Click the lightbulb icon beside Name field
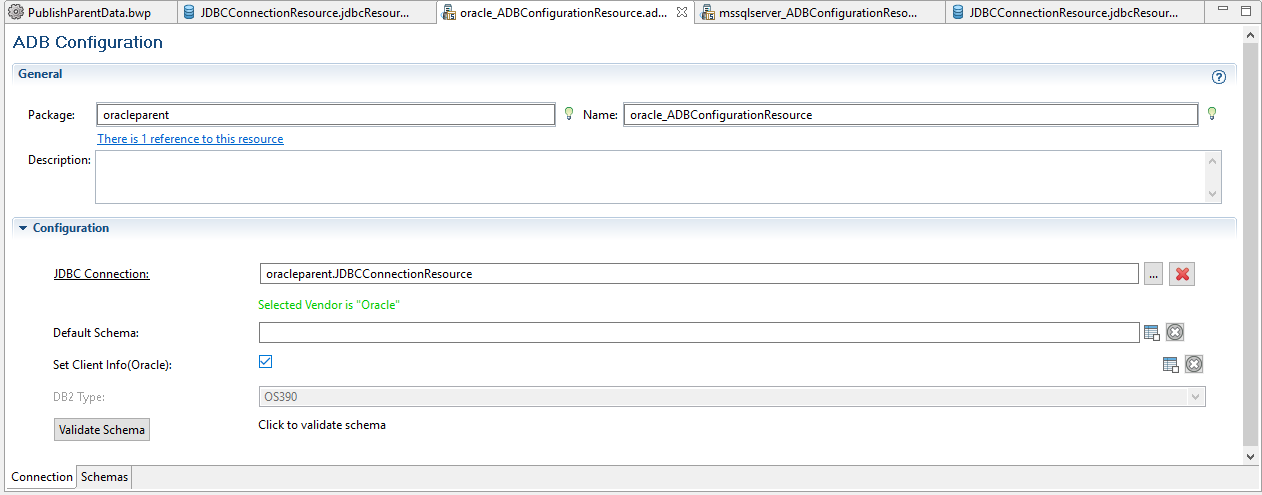This screenshot has width=1262, height=495. [1211, 114]
